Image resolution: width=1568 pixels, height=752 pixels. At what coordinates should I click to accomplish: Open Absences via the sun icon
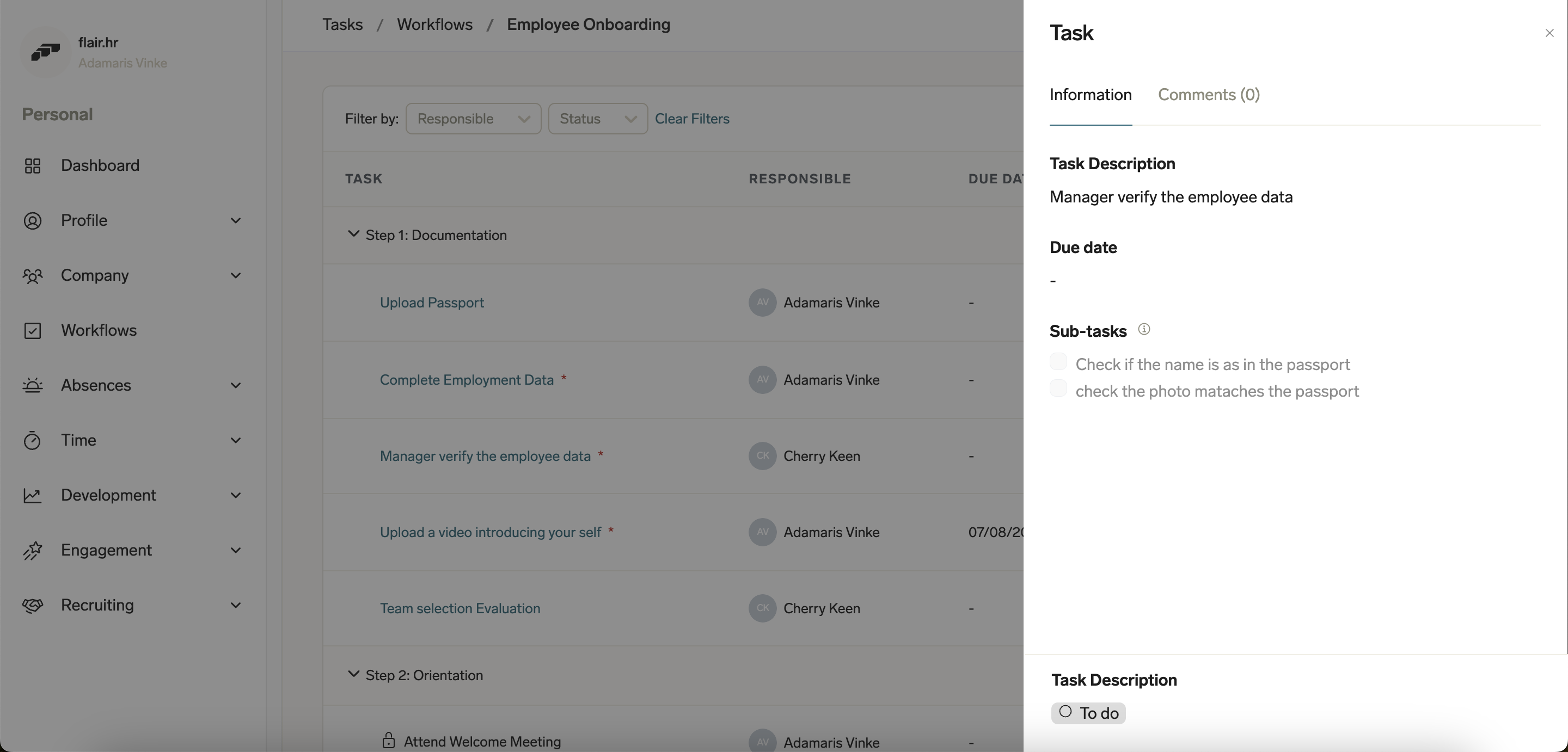(x=33, y=386)
